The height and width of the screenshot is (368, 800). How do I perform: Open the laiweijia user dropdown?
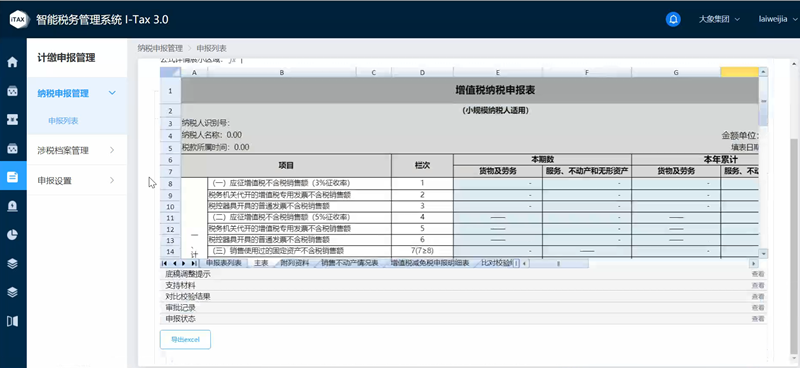point(778,19)
